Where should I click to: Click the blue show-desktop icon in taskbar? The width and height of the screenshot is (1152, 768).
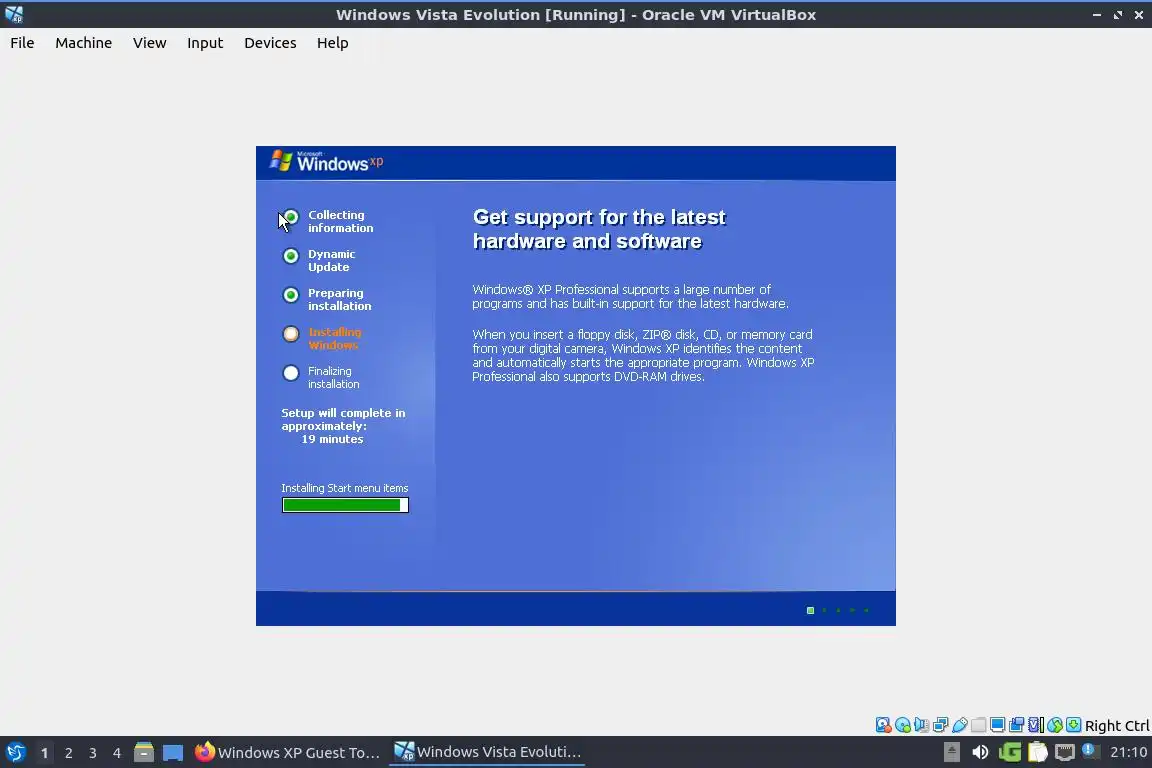coord(173,753)
